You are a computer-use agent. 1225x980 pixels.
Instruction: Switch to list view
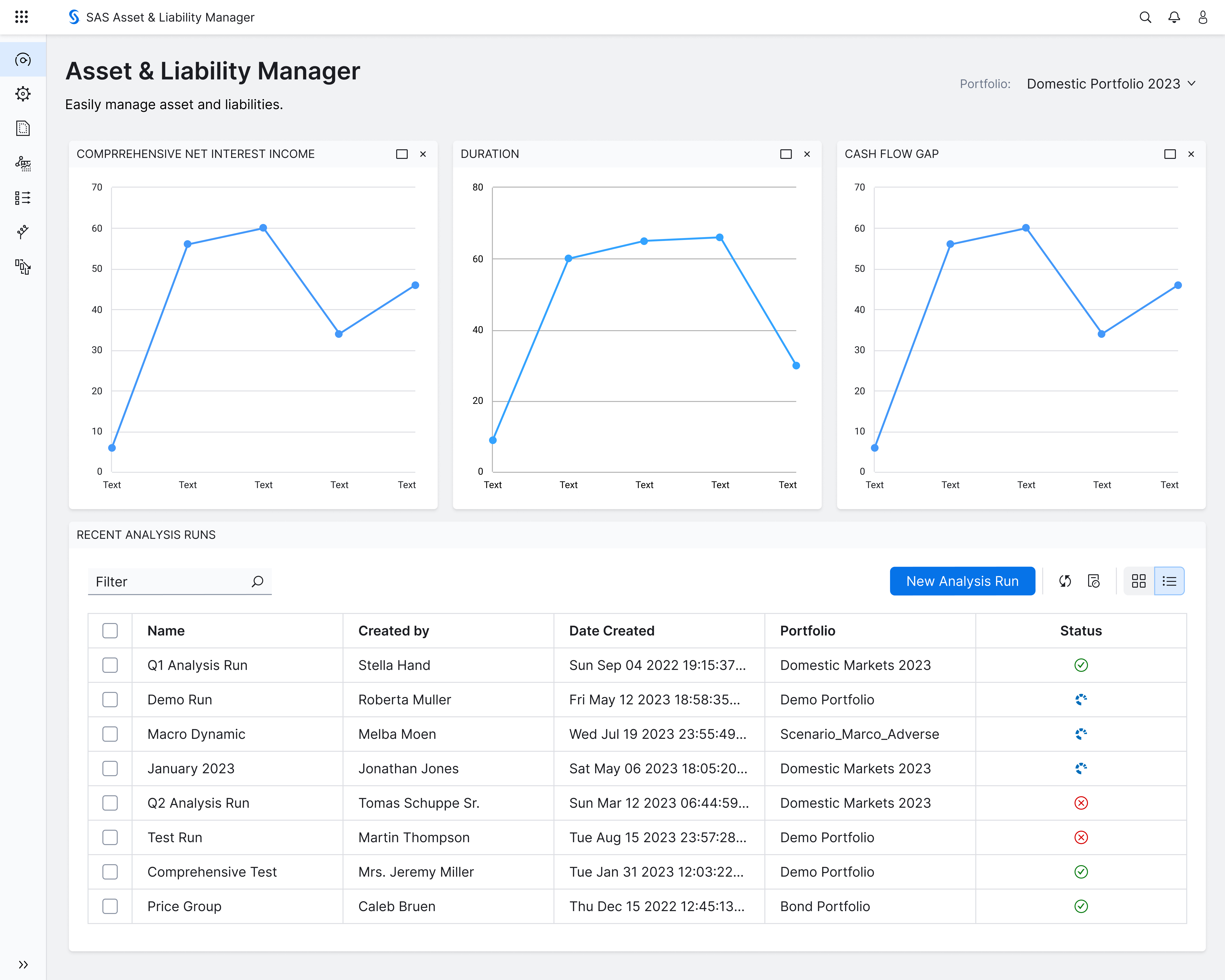(x=1169, y=581)
